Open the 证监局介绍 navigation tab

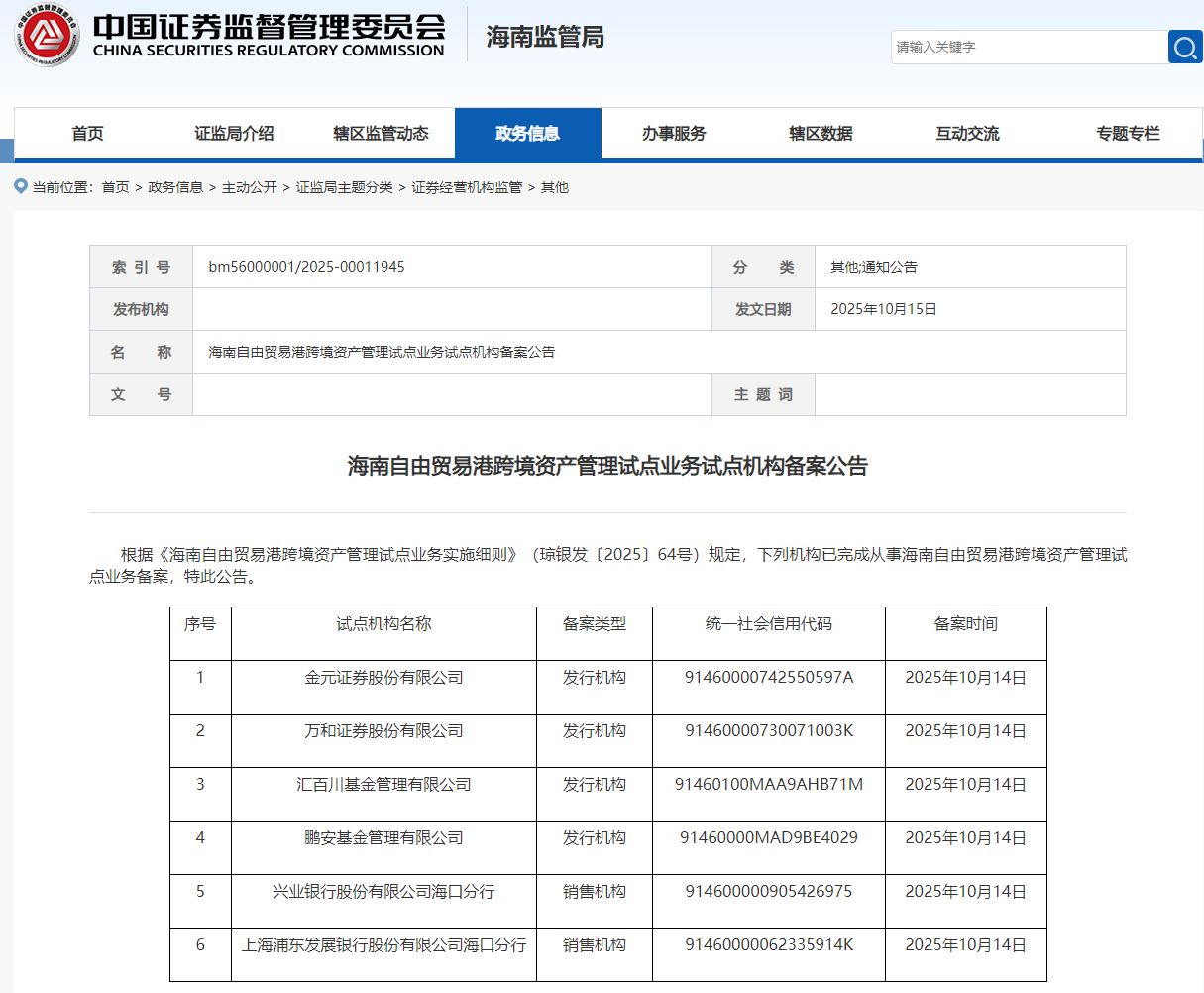234,134
